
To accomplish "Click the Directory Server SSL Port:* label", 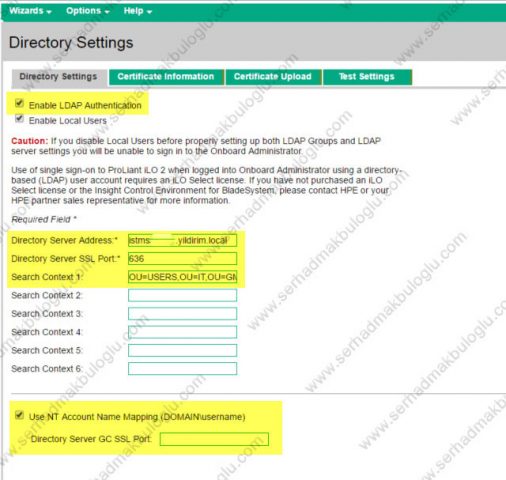I will point(66,259).
